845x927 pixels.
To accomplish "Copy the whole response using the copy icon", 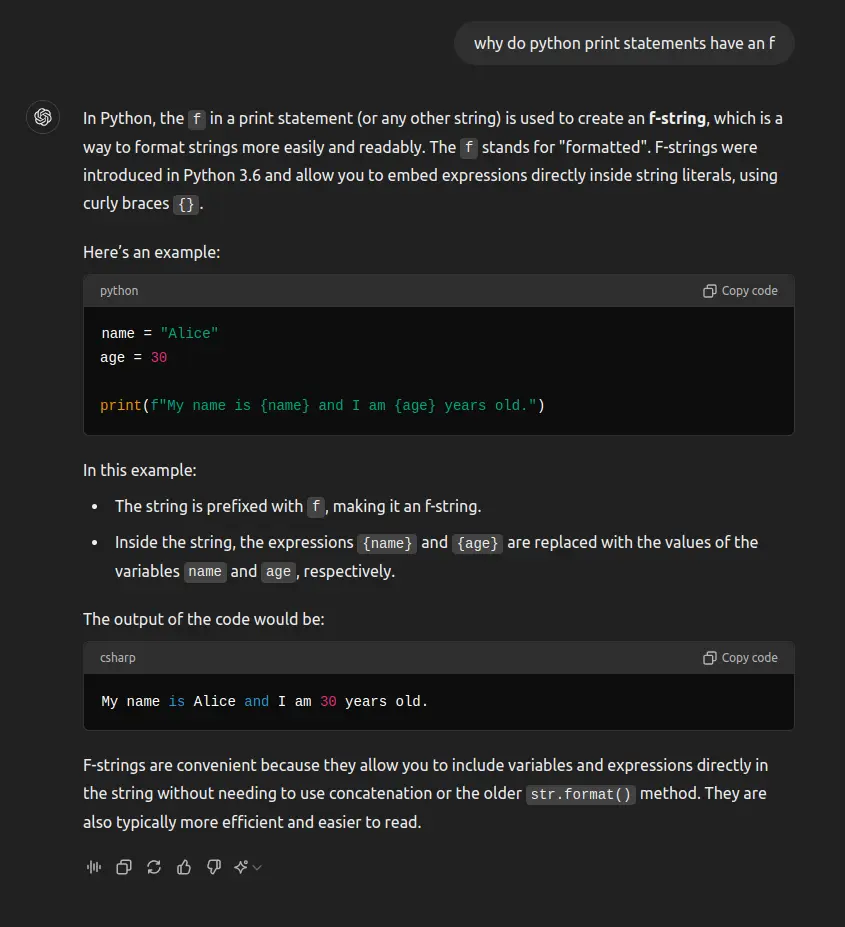I will pyautogui.click(x=124, y=867).
